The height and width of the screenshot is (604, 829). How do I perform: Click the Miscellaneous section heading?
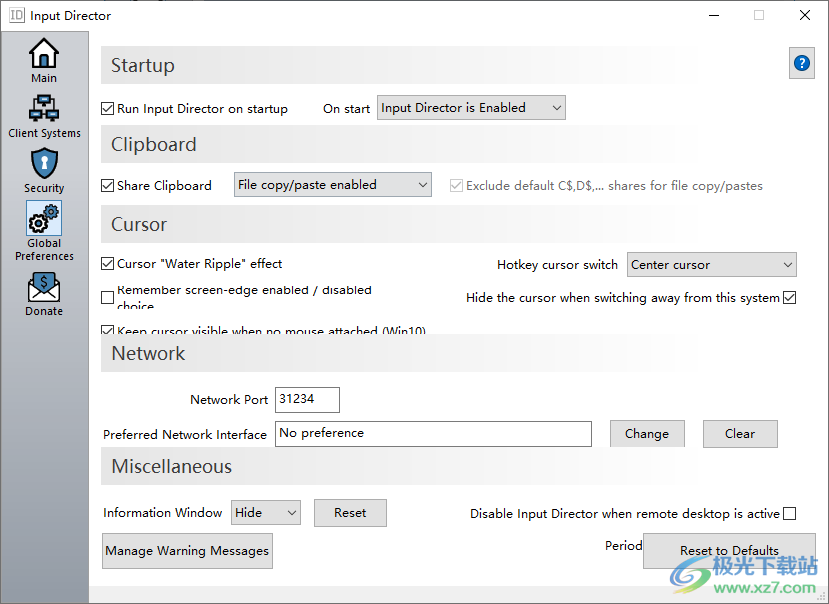click(x=172, y=466)
